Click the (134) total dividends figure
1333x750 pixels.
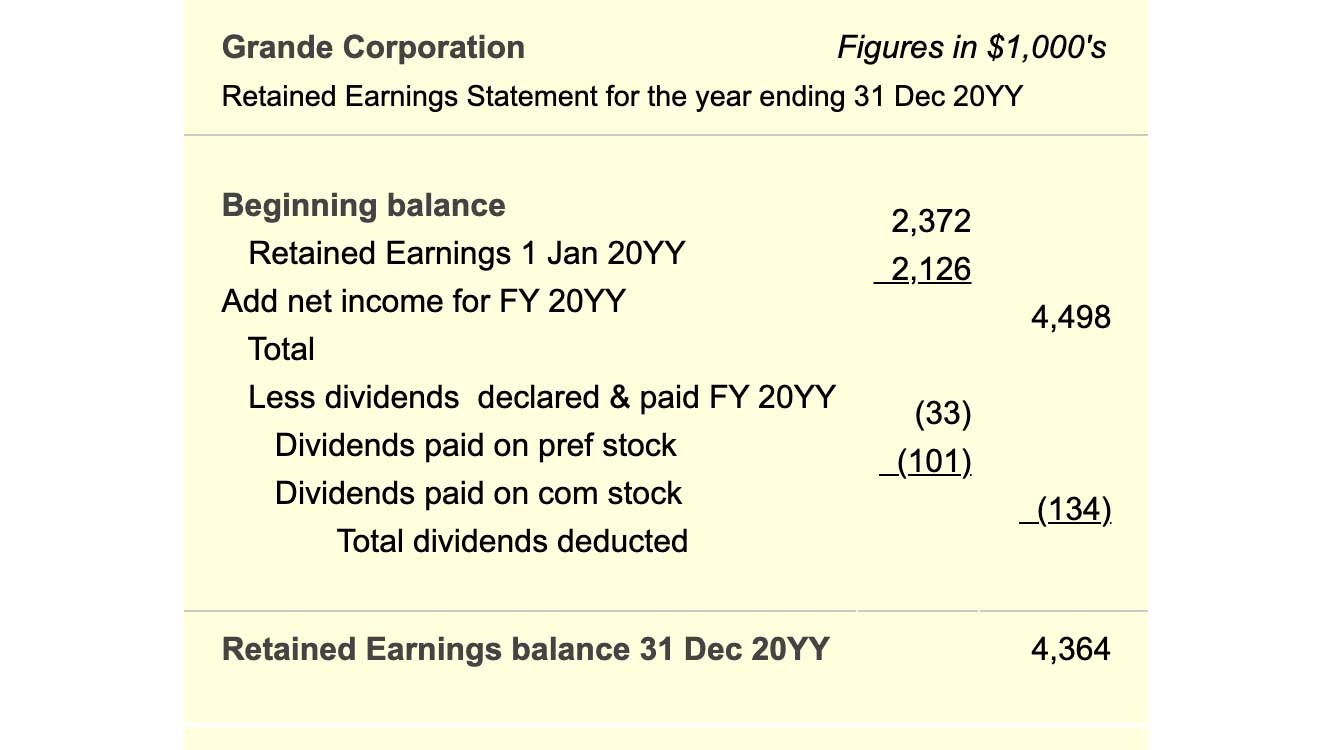1066,510
